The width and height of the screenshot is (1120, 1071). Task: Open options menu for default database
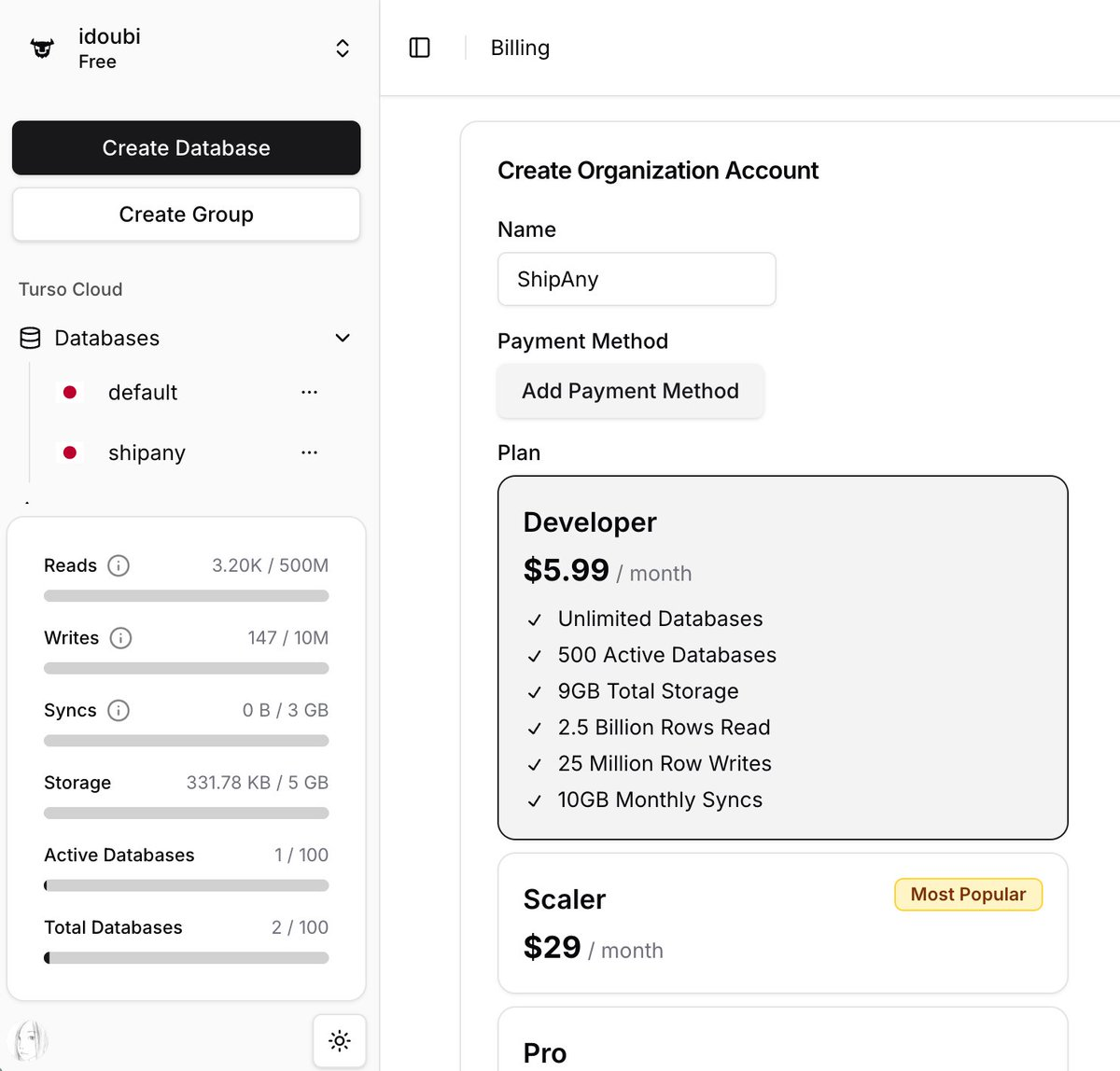click(309, 393)
